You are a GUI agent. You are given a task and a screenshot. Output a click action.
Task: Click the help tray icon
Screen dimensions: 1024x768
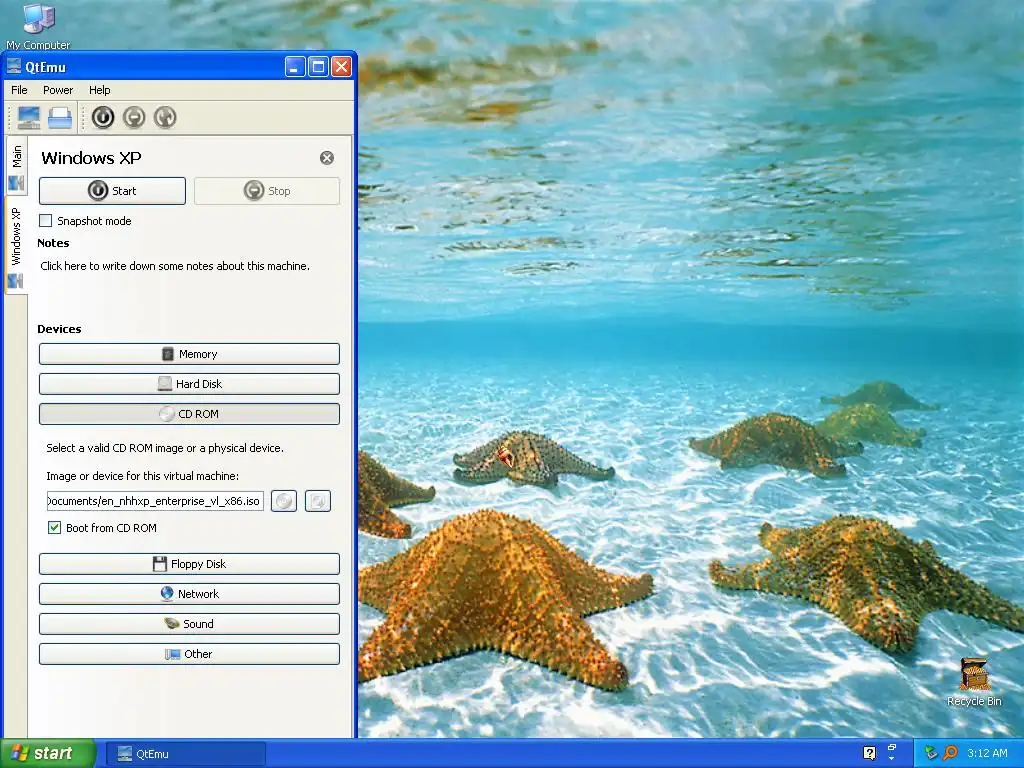click(869, 754)
